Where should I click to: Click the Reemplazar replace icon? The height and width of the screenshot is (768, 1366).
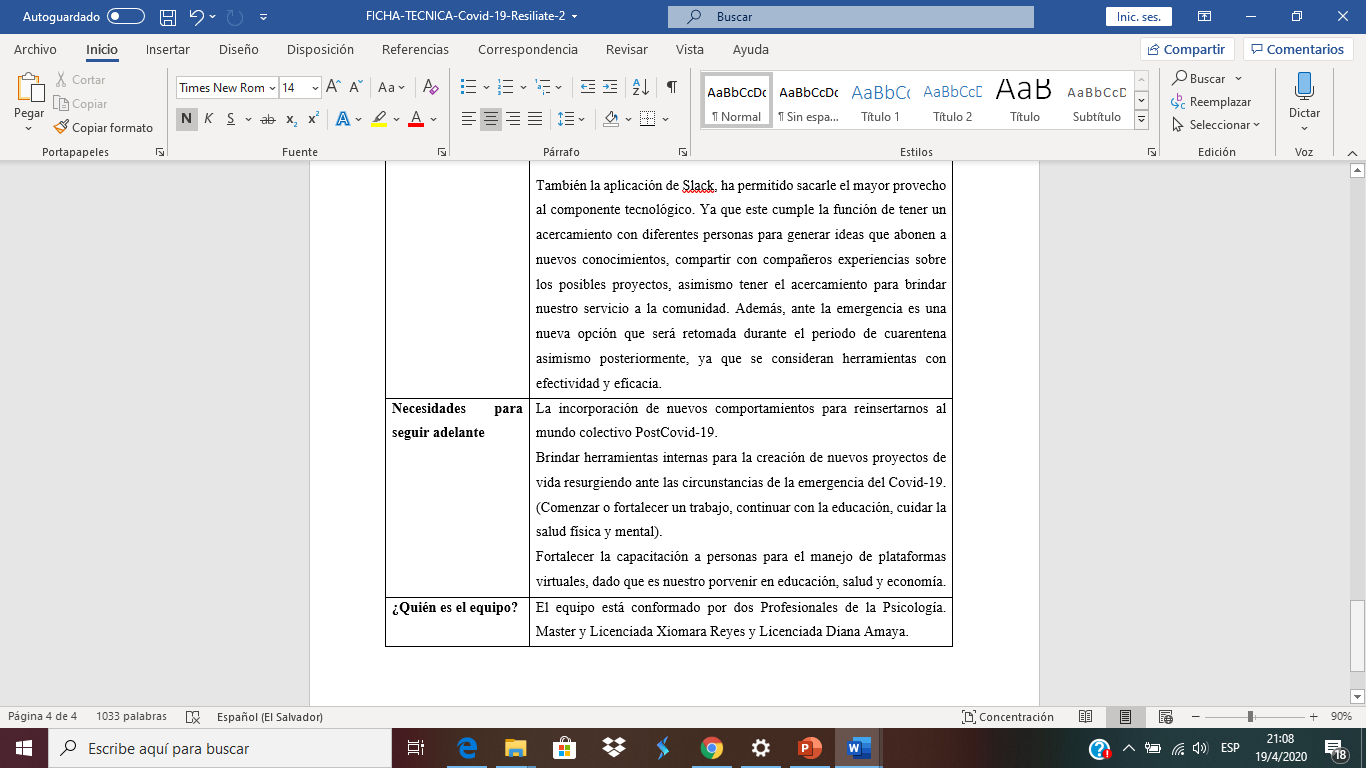[x=1179, y=102]
